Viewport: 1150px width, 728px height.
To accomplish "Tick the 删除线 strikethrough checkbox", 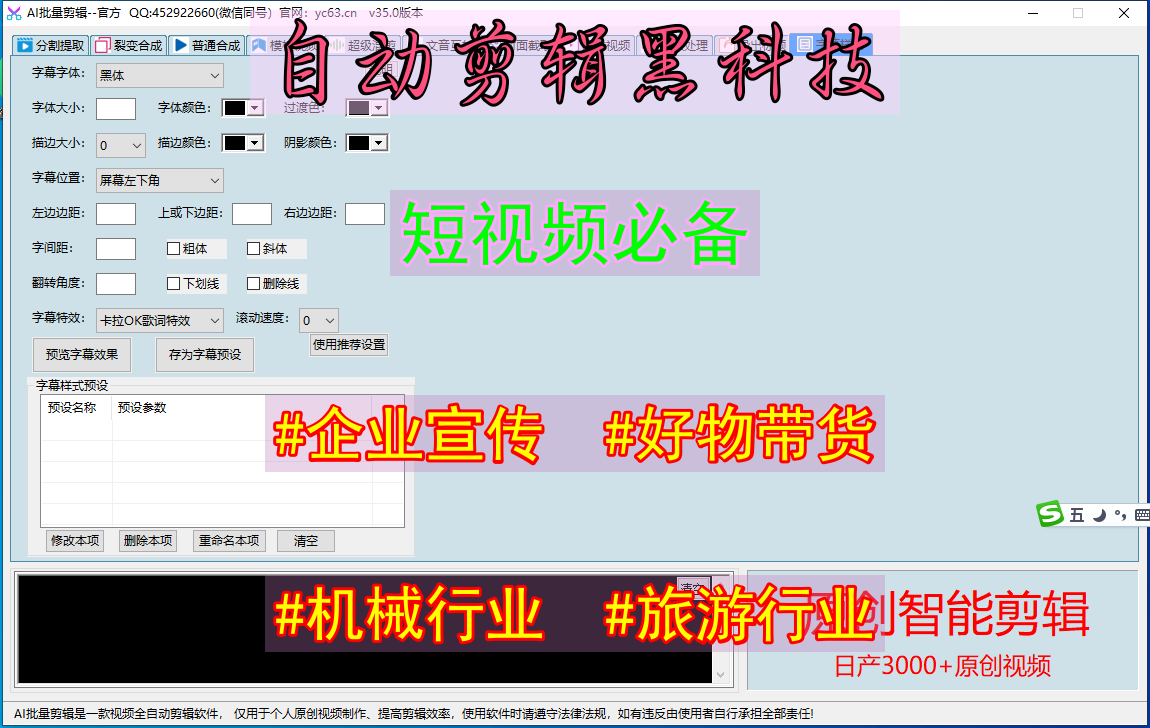I will point(254,283).
